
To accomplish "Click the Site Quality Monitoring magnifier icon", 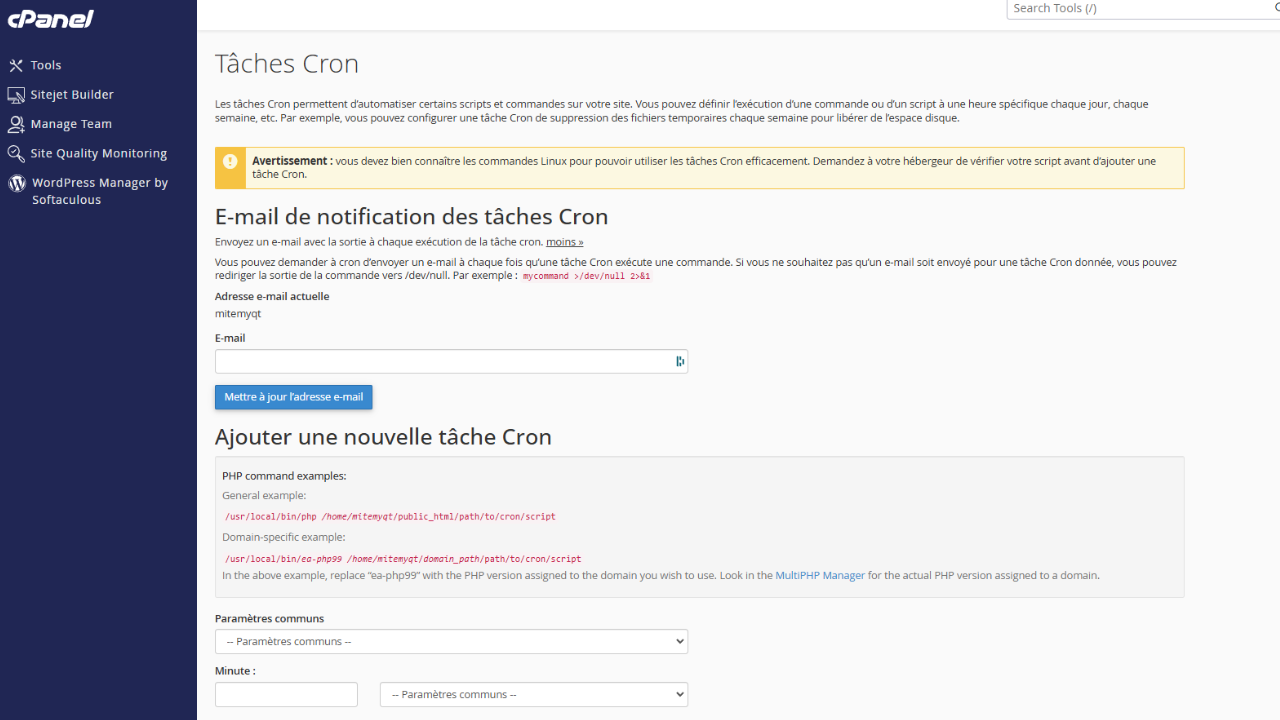I will (16, 153).
